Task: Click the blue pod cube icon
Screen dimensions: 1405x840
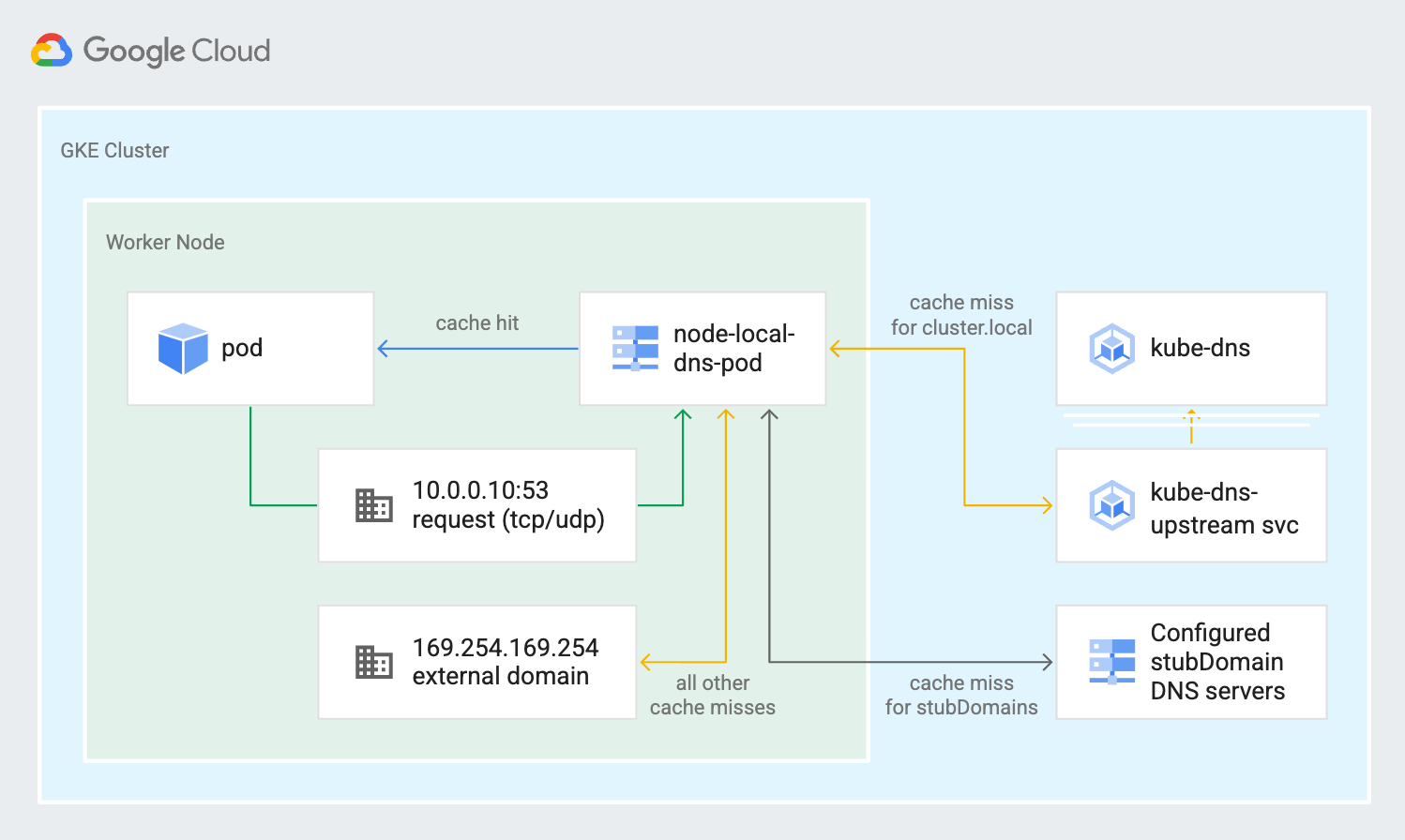Action: [183, 349]
